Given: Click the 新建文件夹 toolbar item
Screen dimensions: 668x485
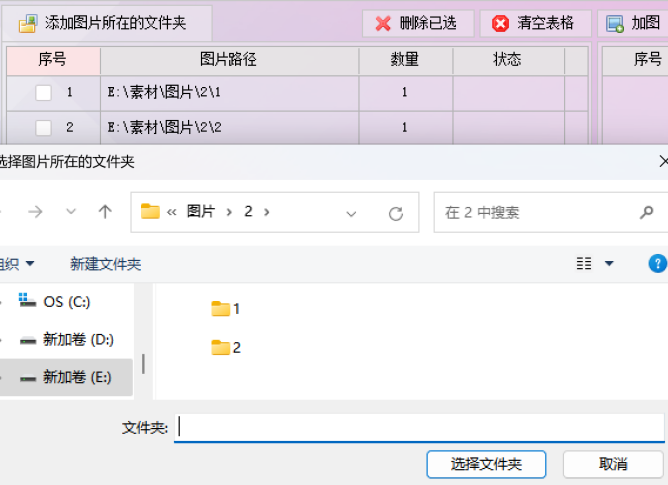Looking at the screenshot, I should tap(106, 264).
